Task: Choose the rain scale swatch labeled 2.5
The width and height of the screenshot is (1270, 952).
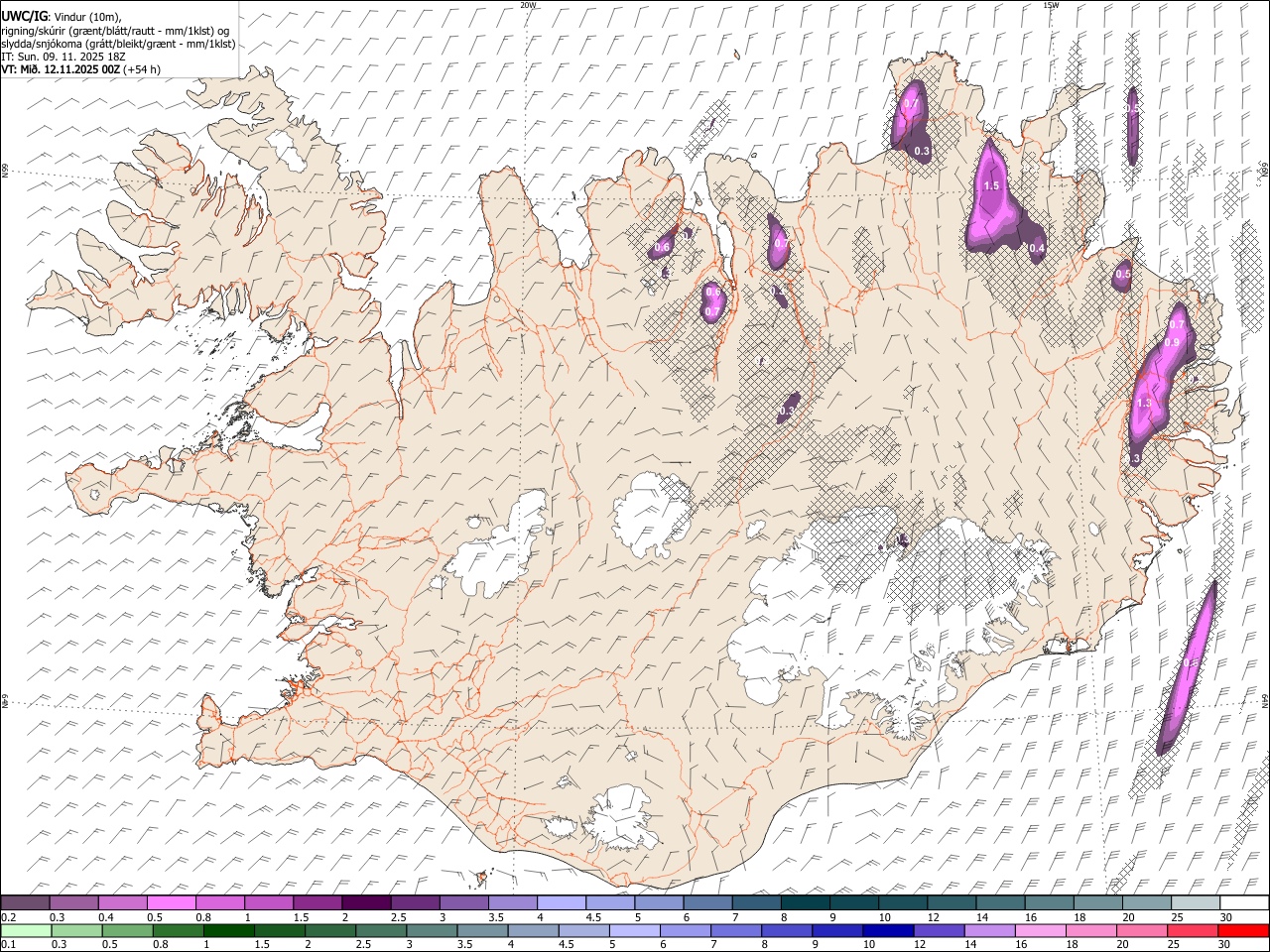Action: (x=381, y=931)
